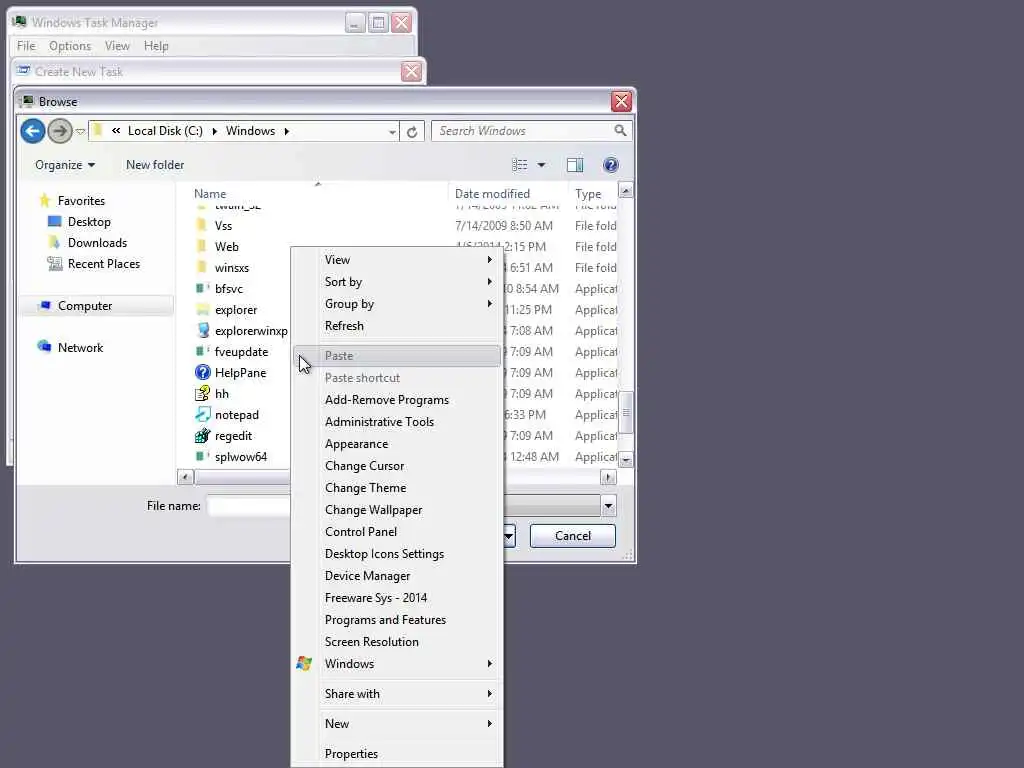Click the refresh icon beside address bar
The image size is (1024, 768).
click(412, 132)
